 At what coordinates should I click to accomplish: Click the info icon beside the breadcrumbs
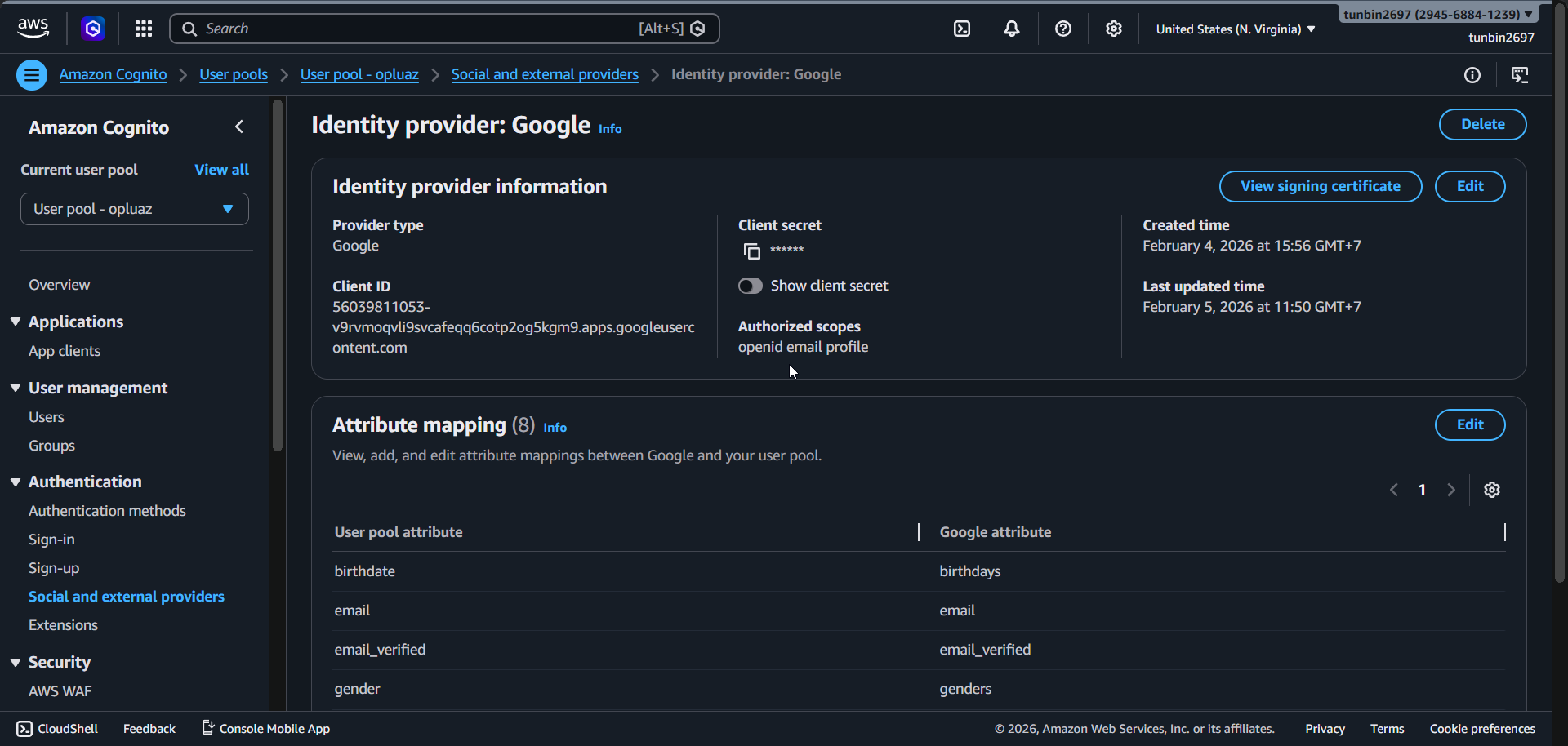(x=1472, y=74)
